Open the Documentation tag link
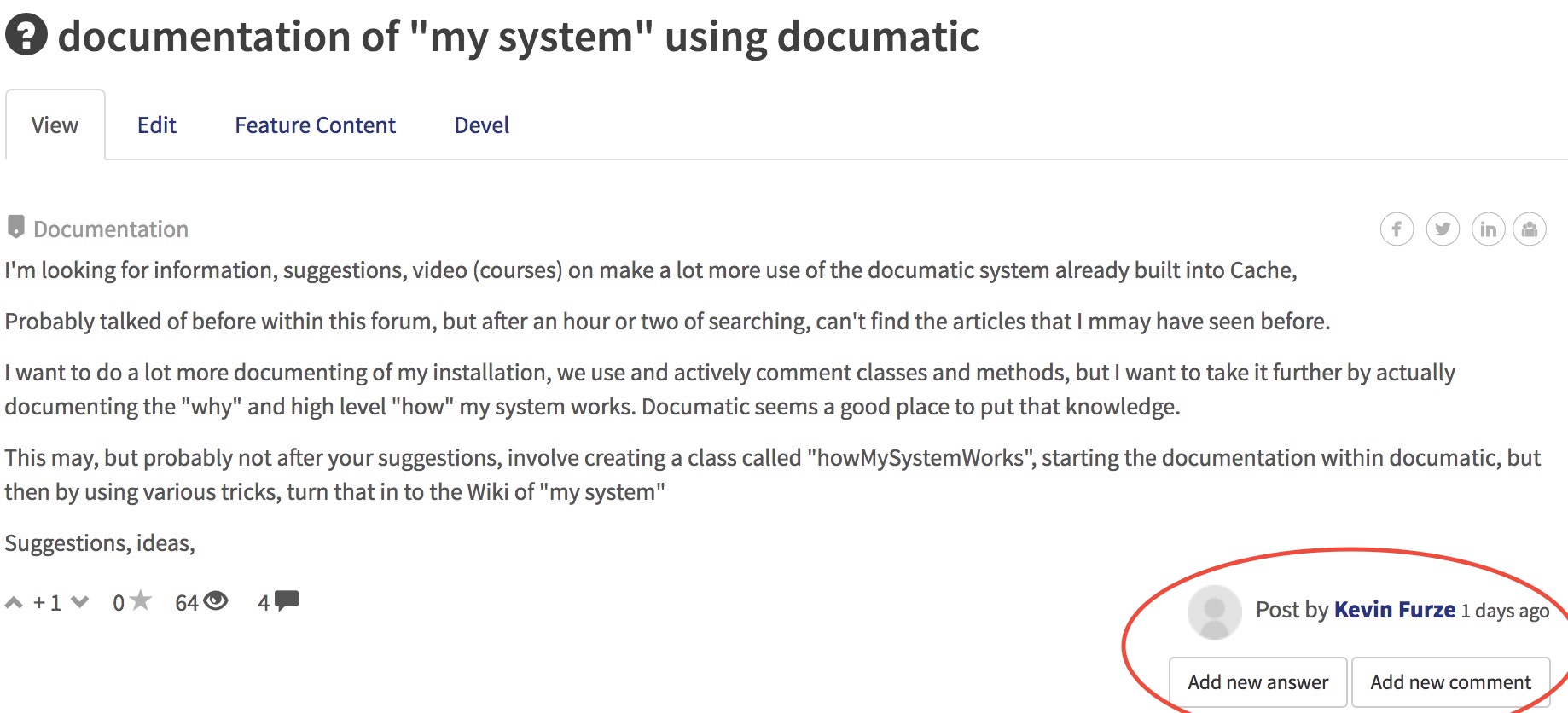This screenshot has width=1568, height=713. 111,229
